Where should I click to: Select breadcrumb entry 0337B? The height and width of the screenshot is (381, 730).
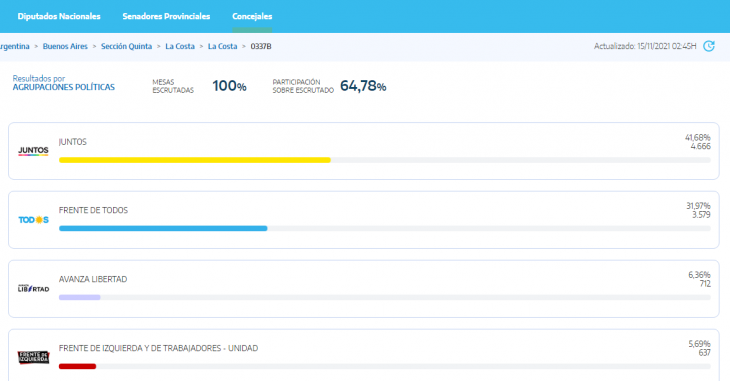point(261,46)
